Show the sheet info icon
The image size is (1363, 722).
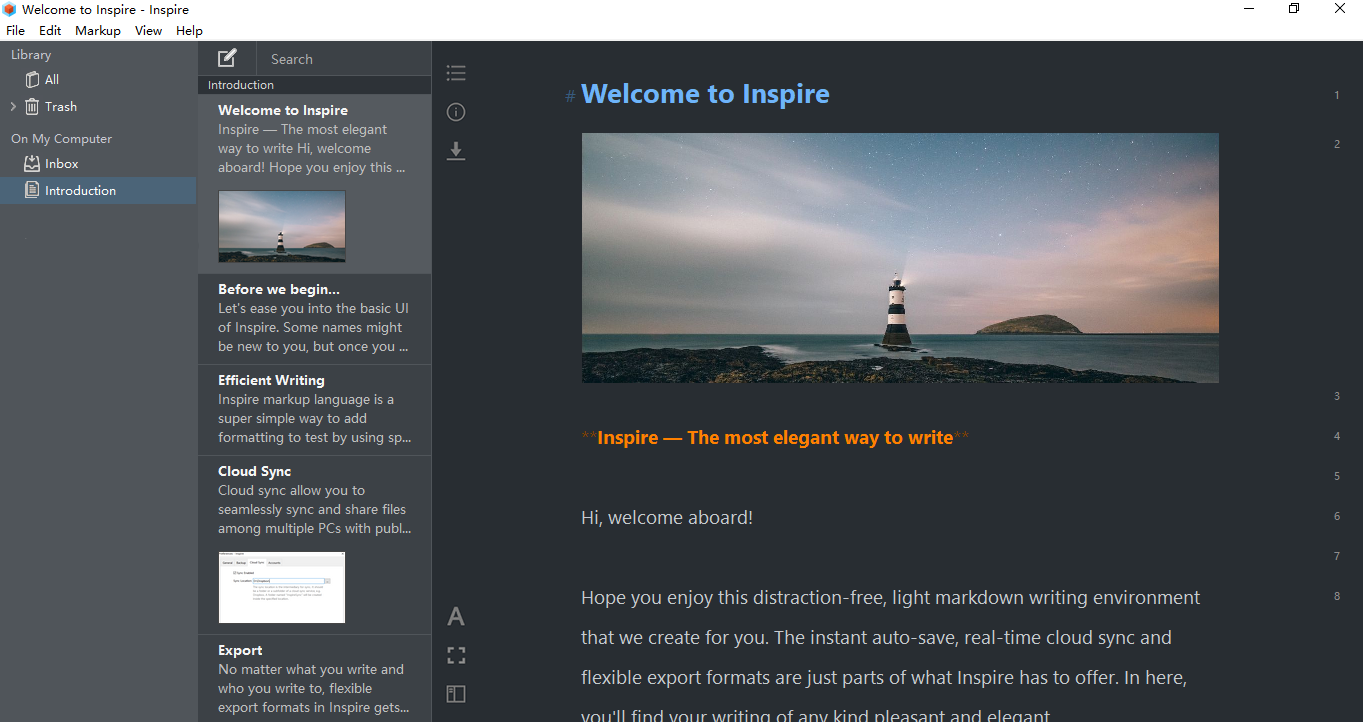pos(456,112)
